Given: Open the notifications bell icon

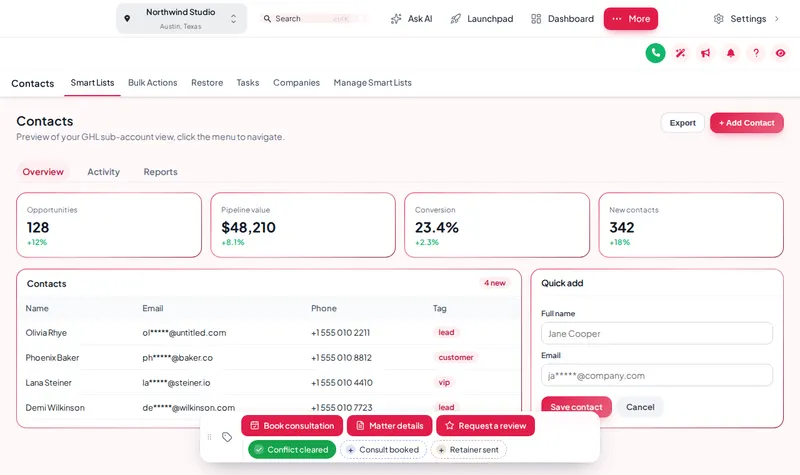Looking at the screenshot, I should (x=731, y=53).
